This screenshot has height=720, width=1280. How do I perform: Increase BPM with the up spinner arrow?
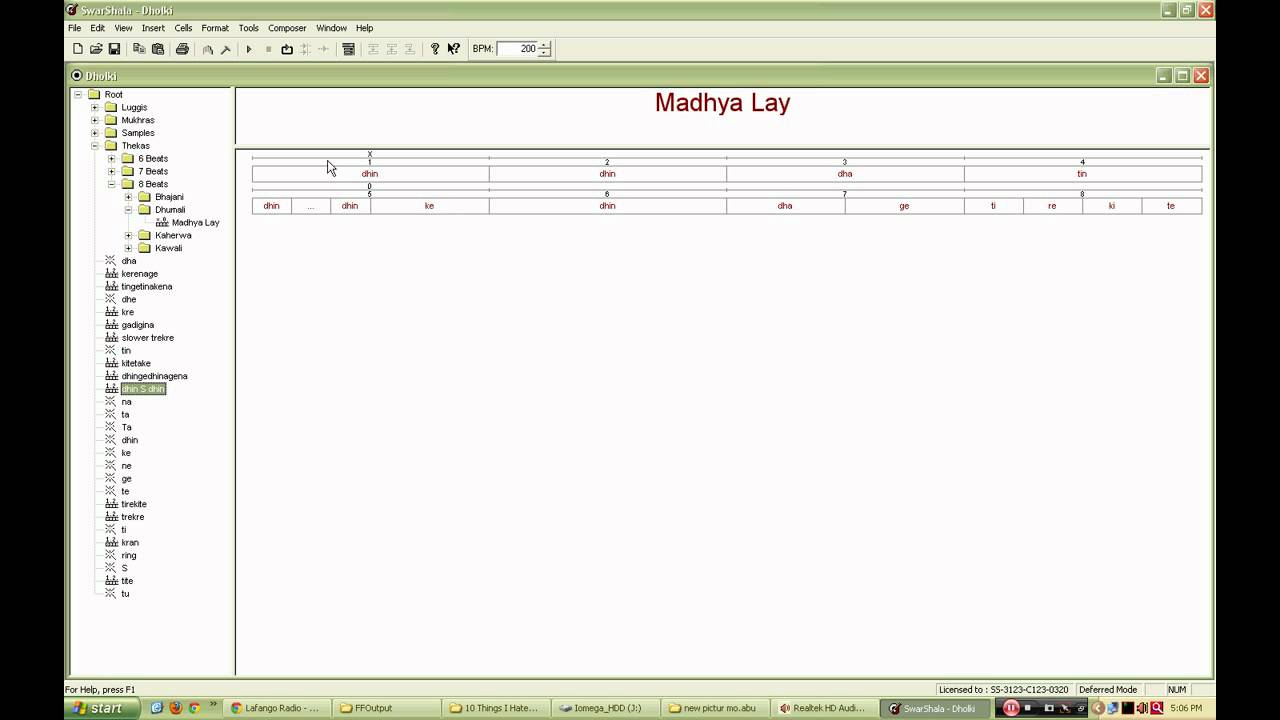(x=545, y=45)
